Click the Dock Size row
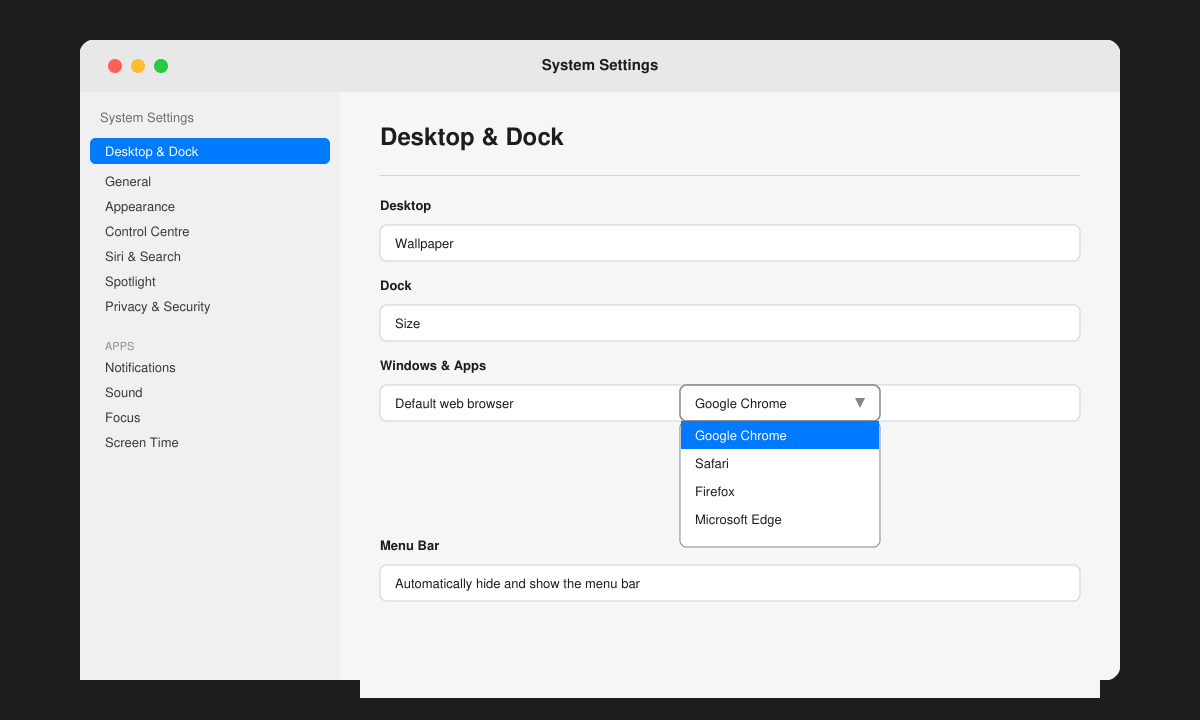Image resolution: width=1200 pixels, height=720 pixels. (730, 323)
